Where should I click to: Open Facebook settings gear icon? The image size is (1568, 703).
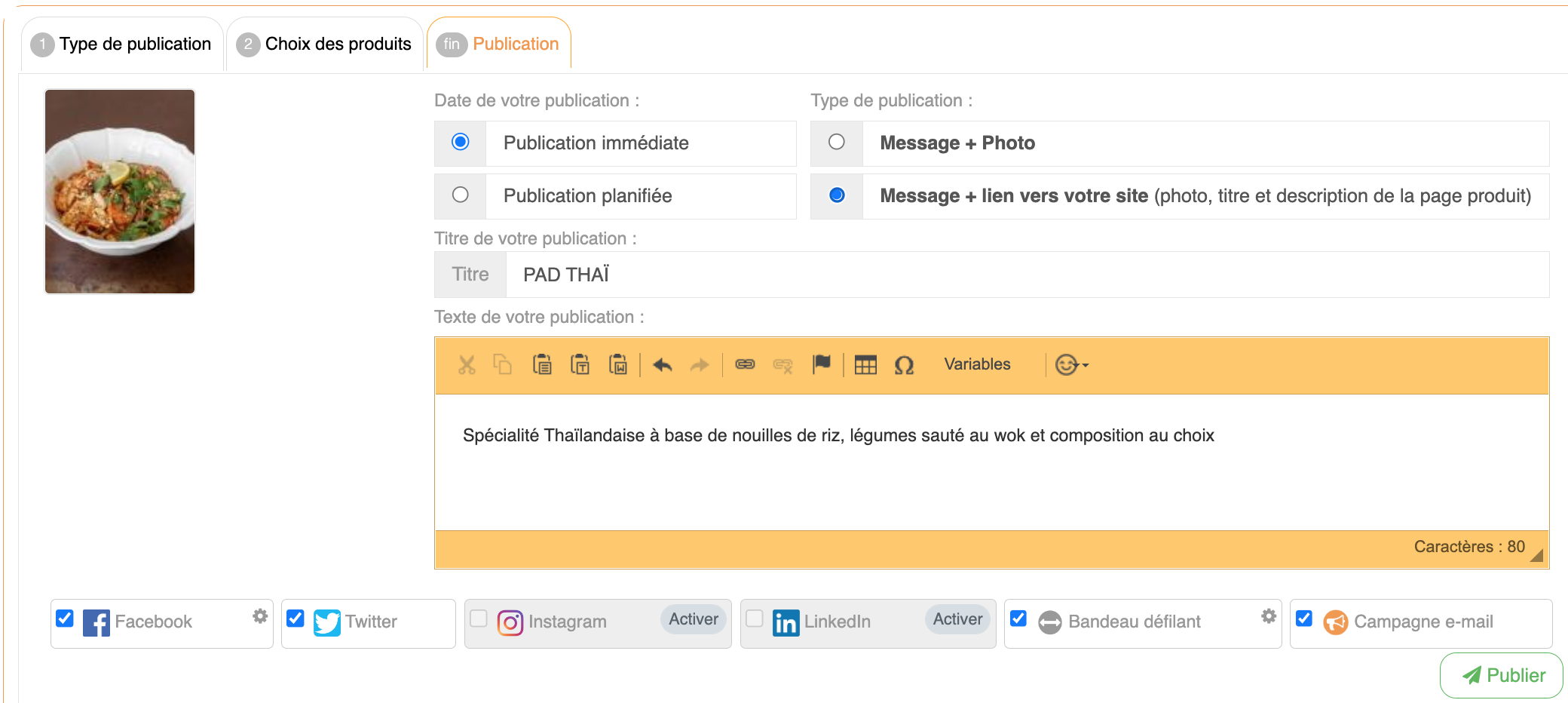point(260,616)
